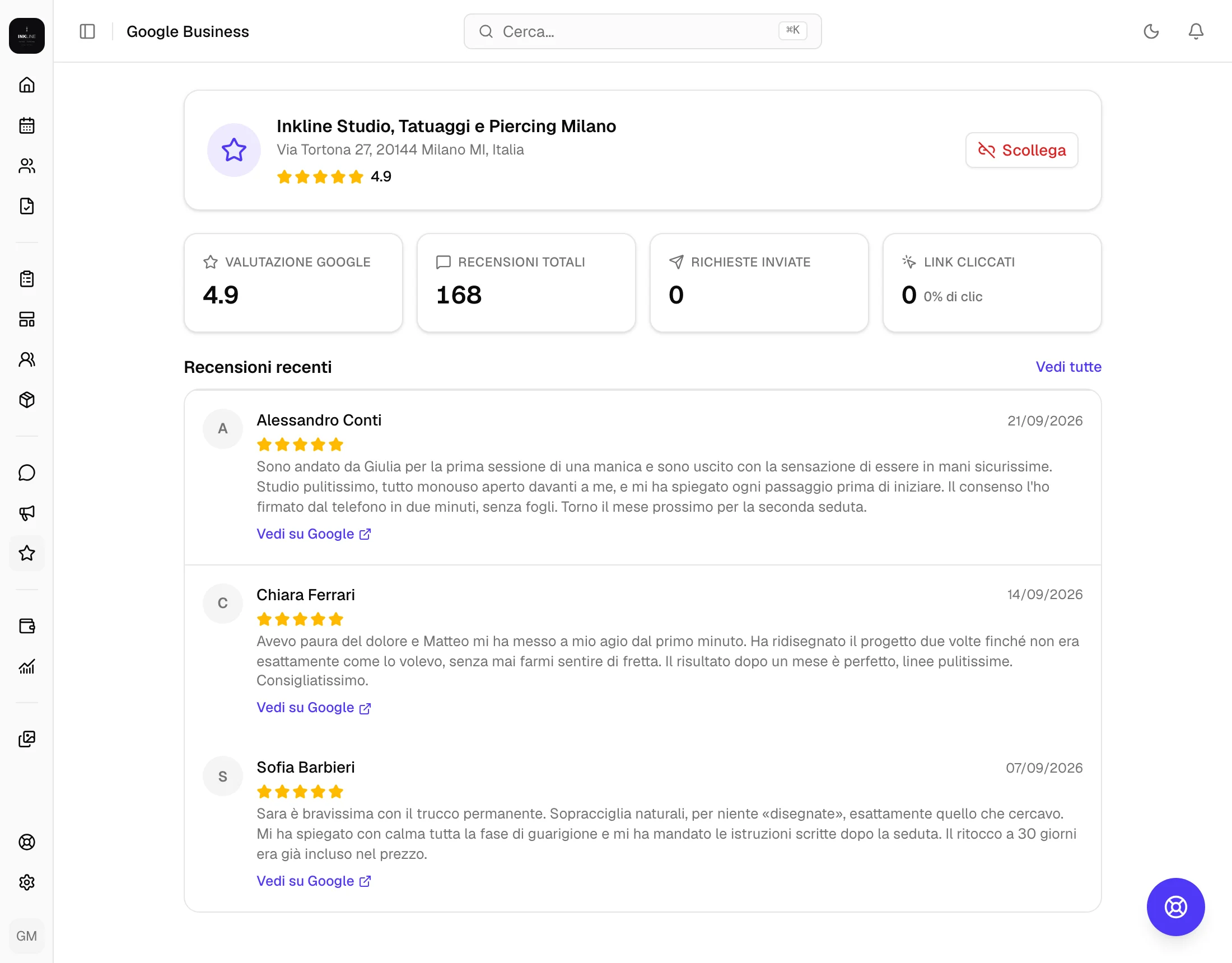Image resolution: width=1232 pixels, height=963 pixels.
Task: Click the Richieste Inviate card
Action: 759,283
